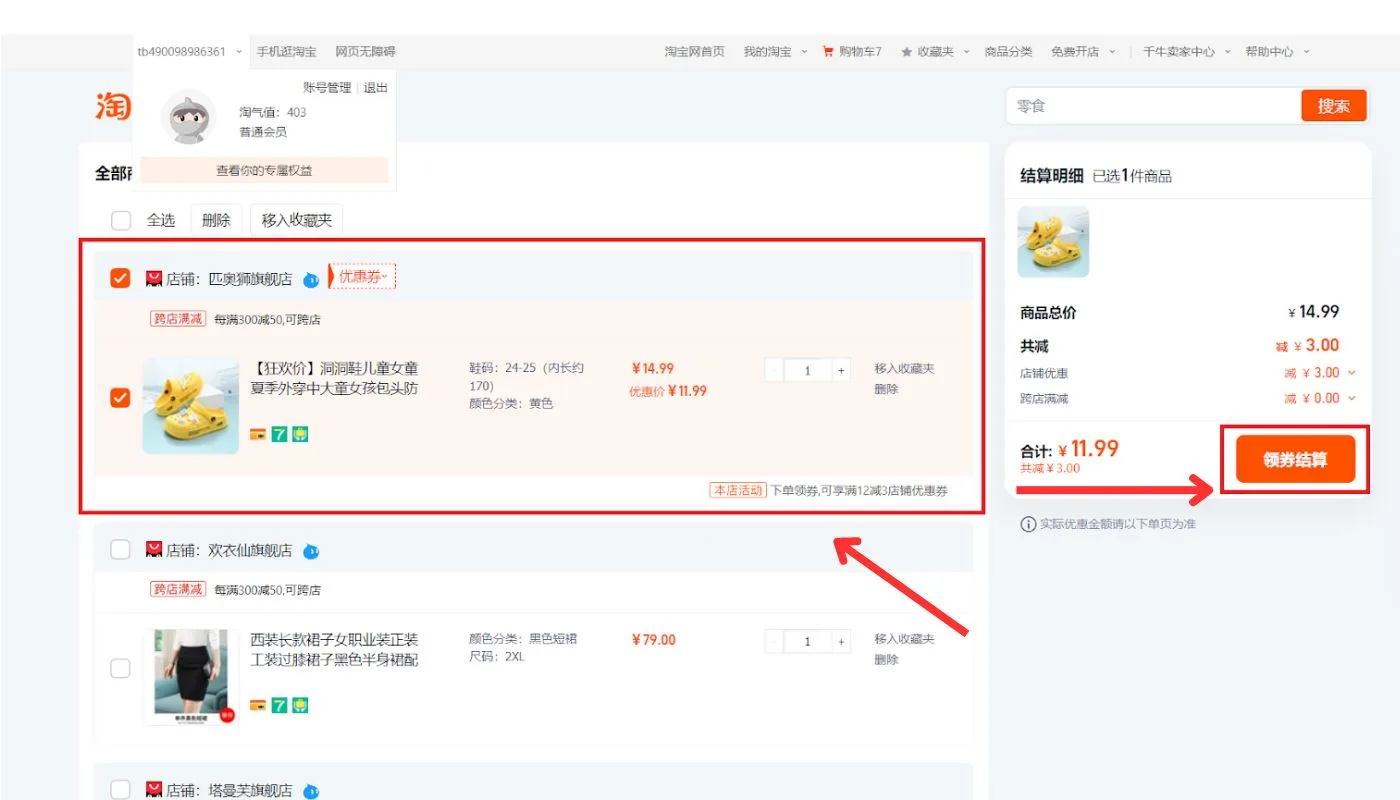Click the search input field showing 零食
Screen dimensions: 1400x800
pyautogui.click(x=1153, y=106)
